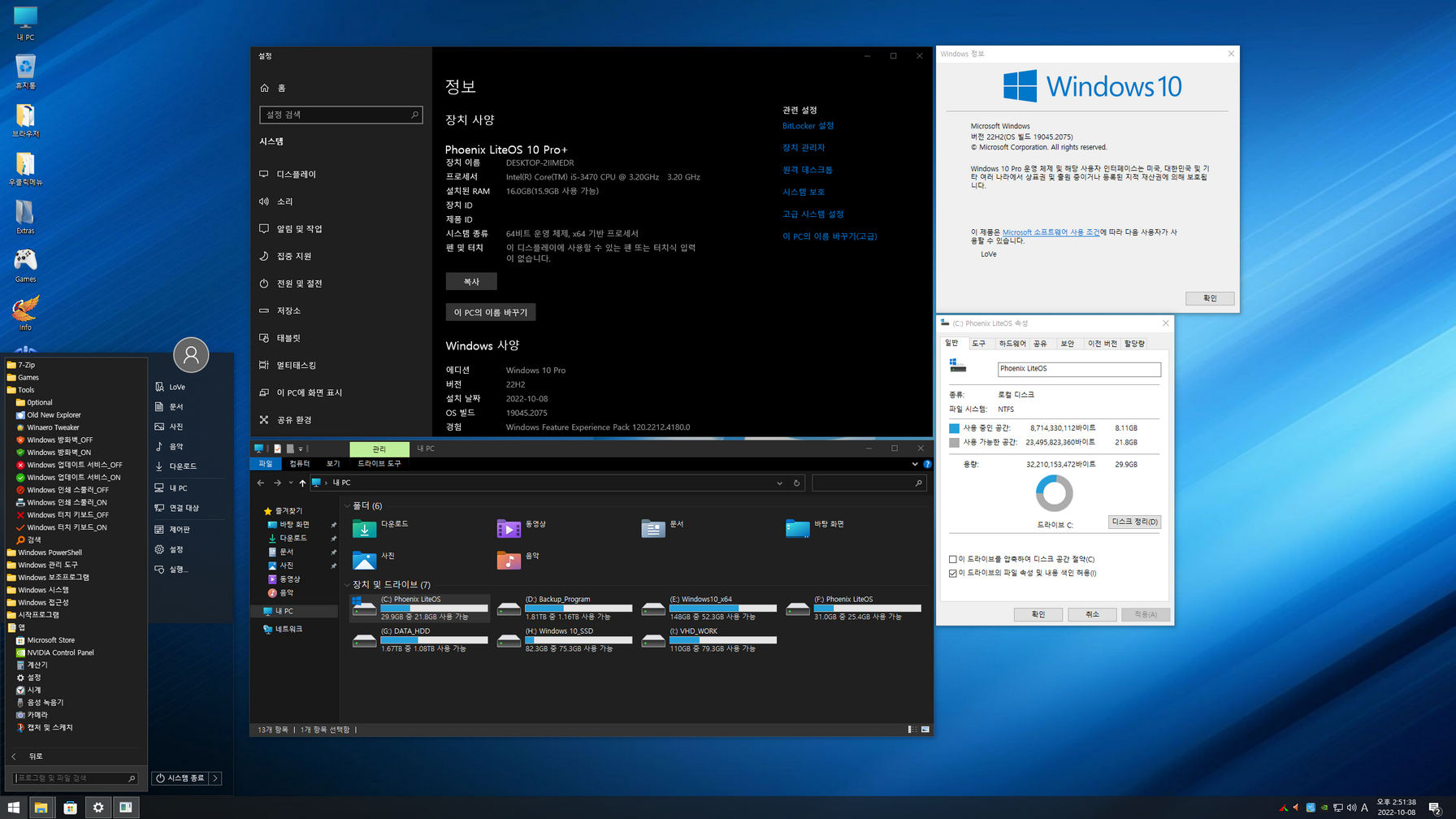
Task: Open the Extras desktop icon
Action: tap(25, 217)
